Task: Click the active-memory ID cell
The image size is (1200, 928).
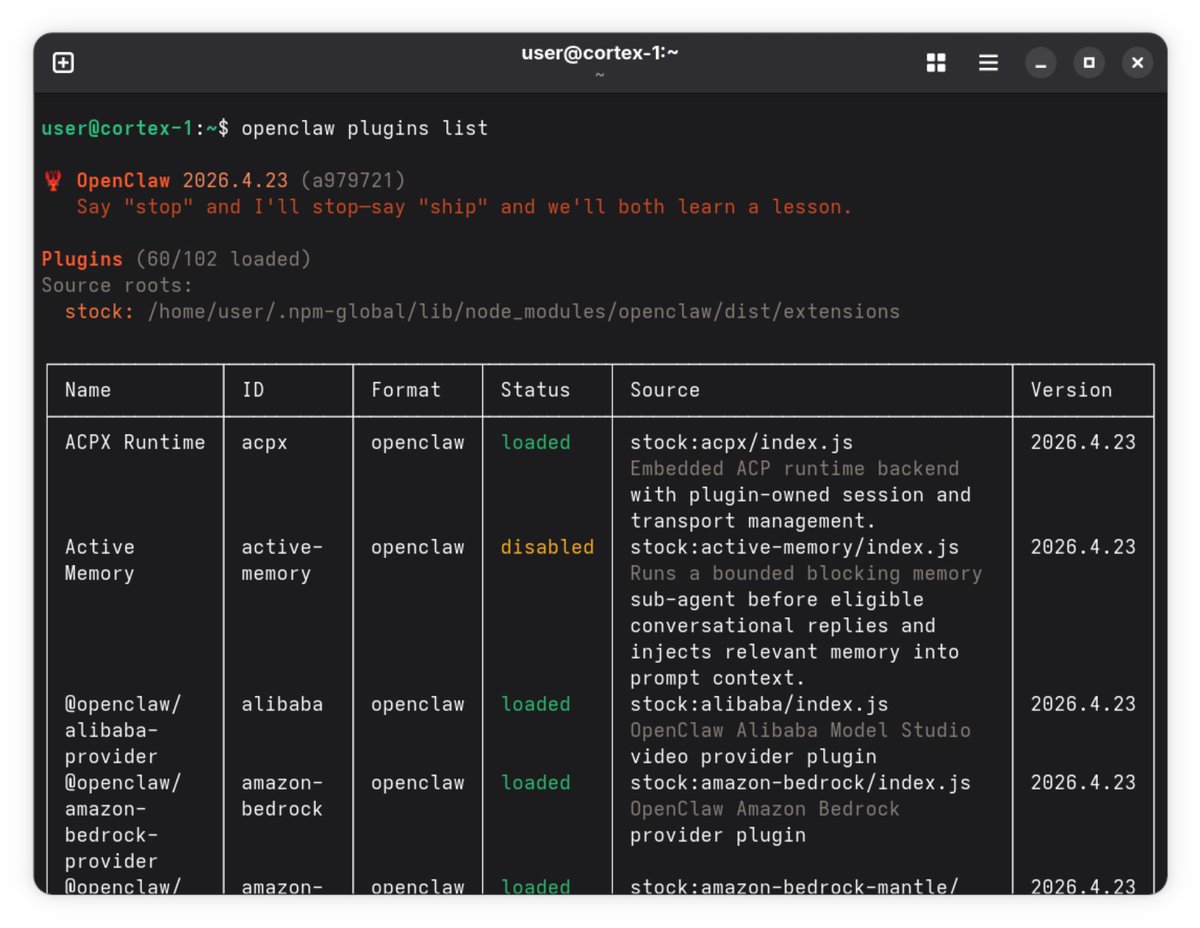Action: pyautogui.click(x=282, y=560)
